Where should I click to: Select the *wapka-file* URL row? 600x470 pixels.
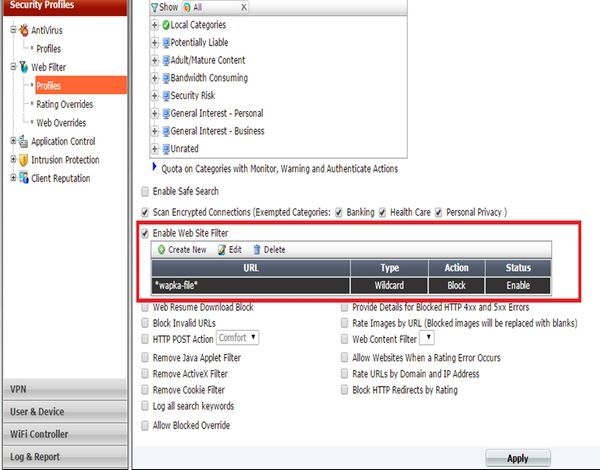click(x=351, y=286)
